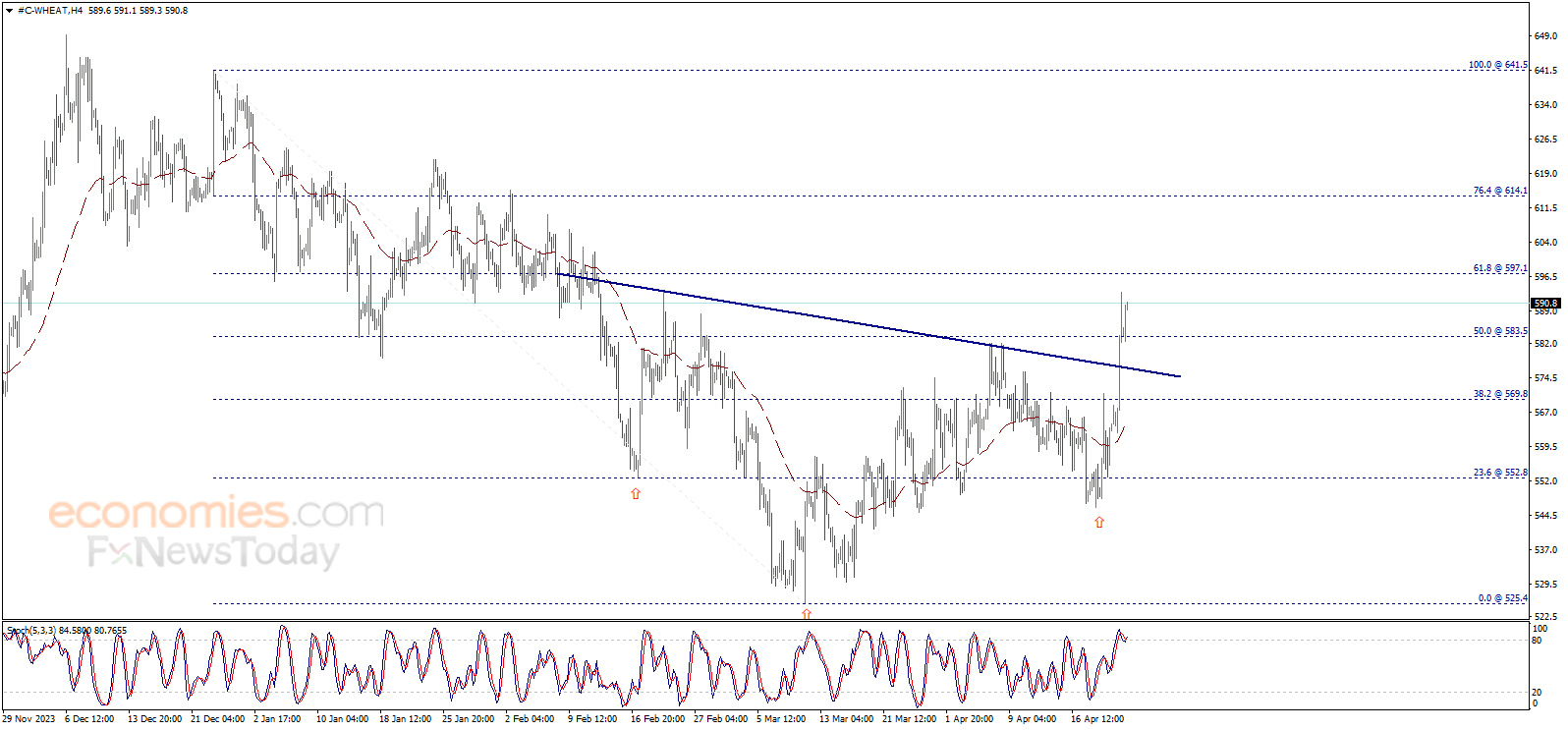Click the current price tag 590.8

tap(1546, 304)
